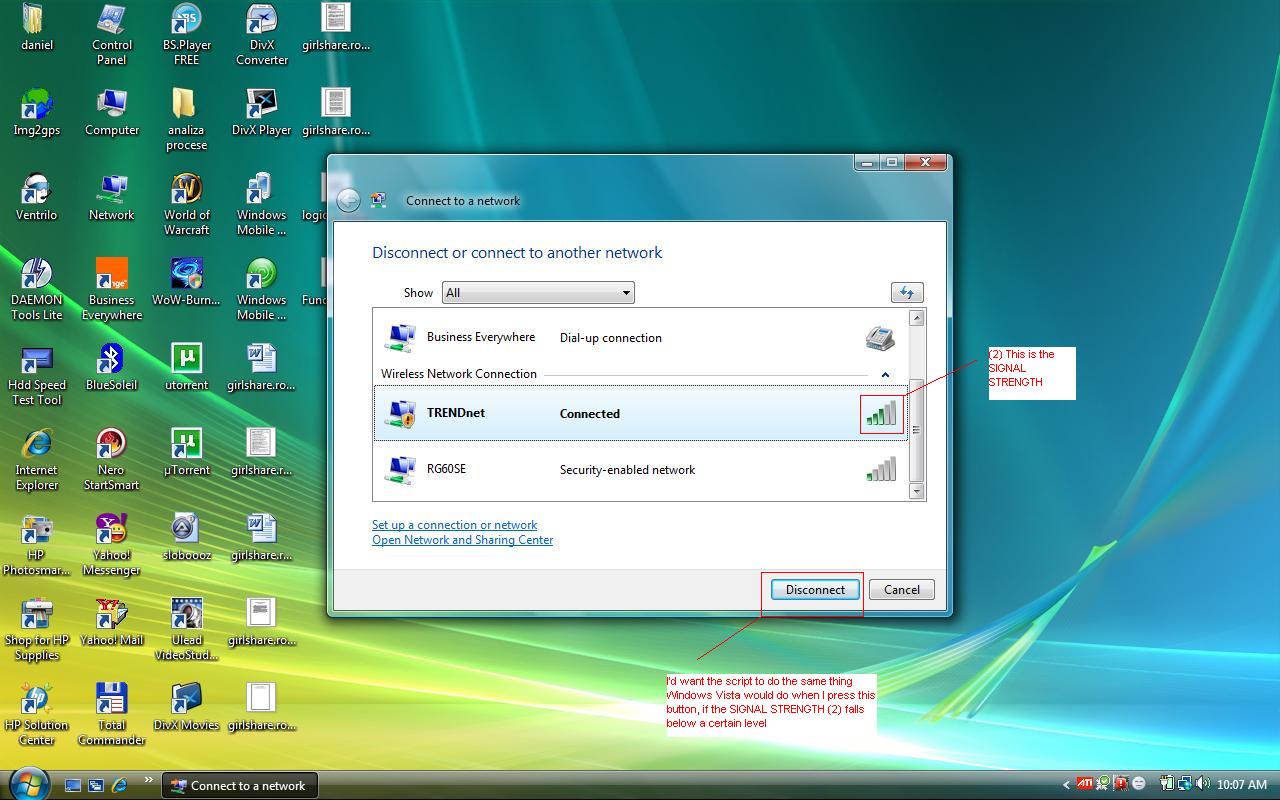This screenshot has height=800, width=1280.
Task: Open HP Solution Center icon
Action: (37, 714)
